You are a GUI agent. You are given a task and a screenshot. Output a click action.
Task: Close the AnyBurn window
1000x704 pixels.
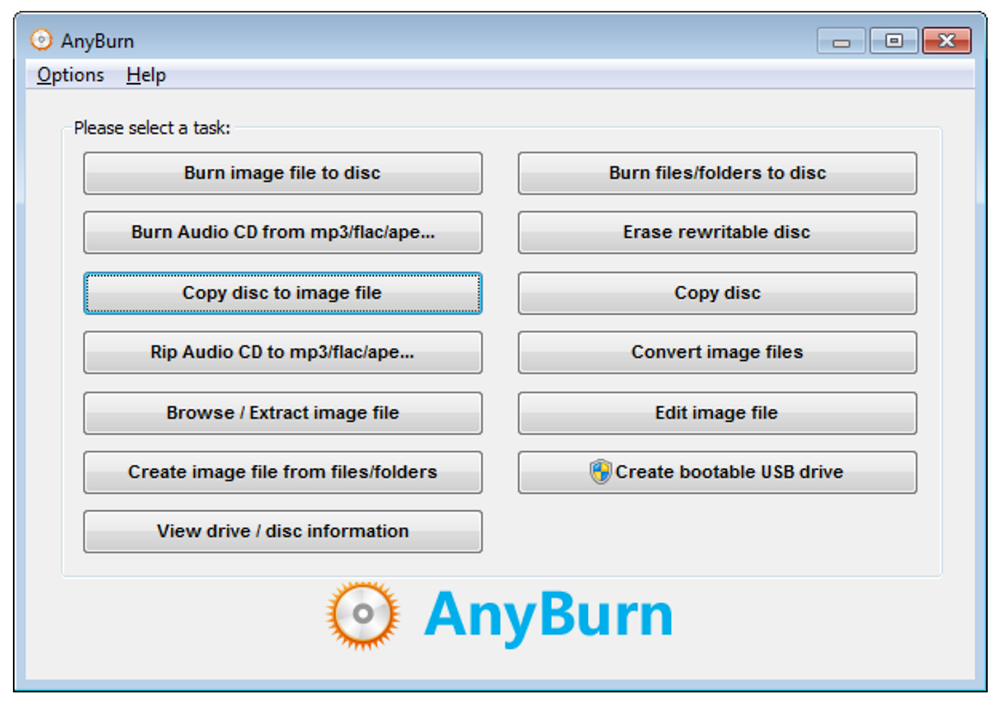[x=947, y=41]
